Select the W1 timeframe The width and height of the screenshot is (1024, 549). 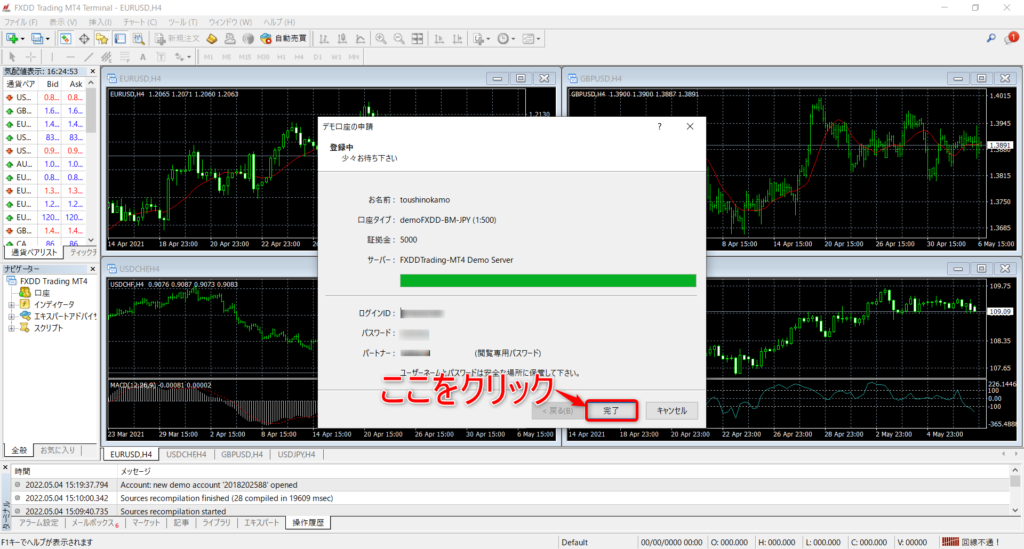coord(336,57)
